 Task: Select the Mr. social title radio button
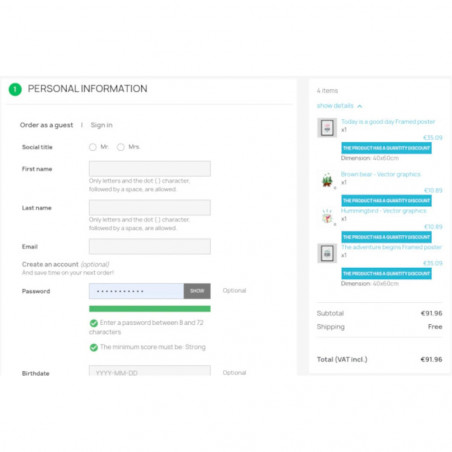pos(93,147)
